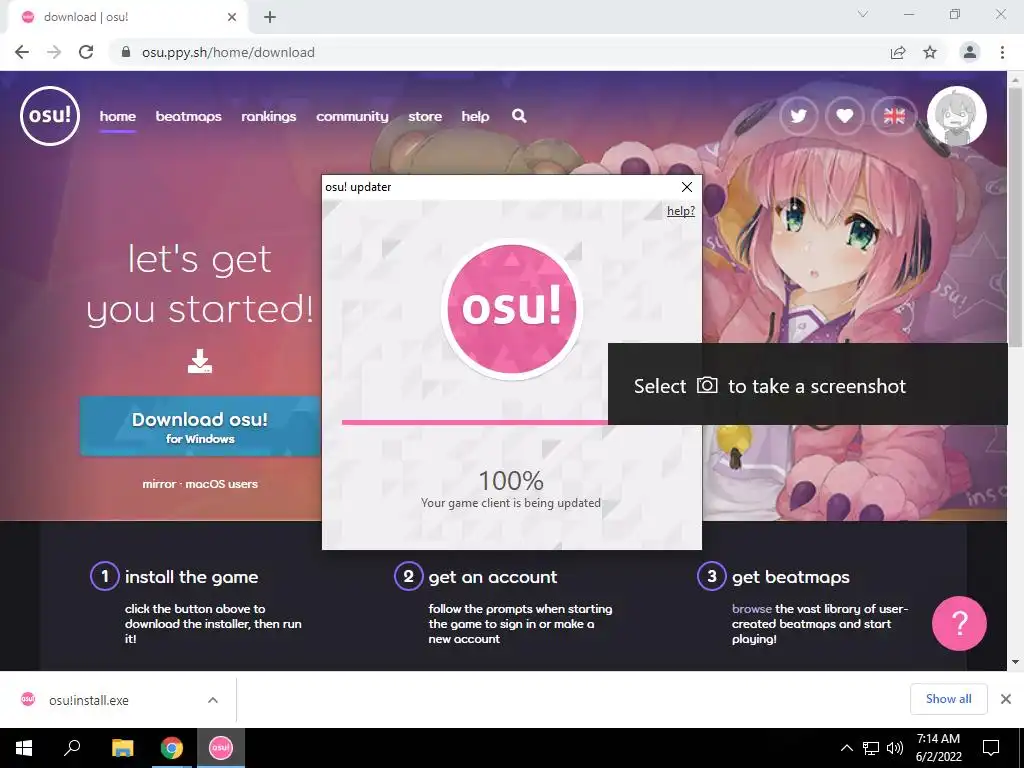Viewport: 1024px width, 768px height.
Task: Bookmark this page with star icon
Action: click(930, 52)
